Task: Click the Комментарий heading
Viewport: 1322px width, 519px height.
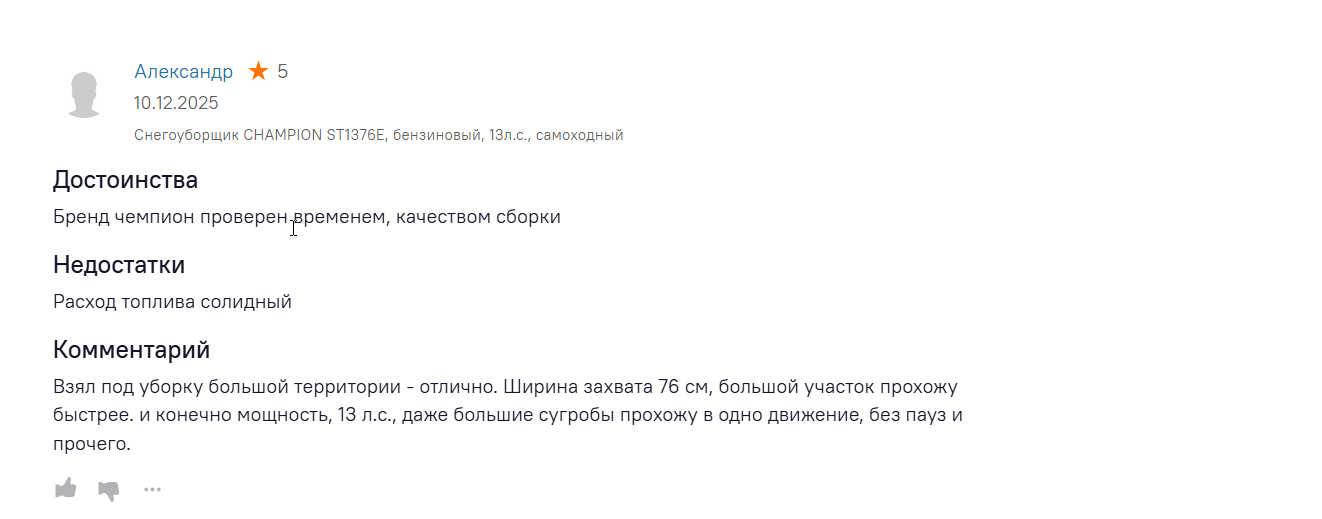Action: pyautogui.click(x=131, y=350)
